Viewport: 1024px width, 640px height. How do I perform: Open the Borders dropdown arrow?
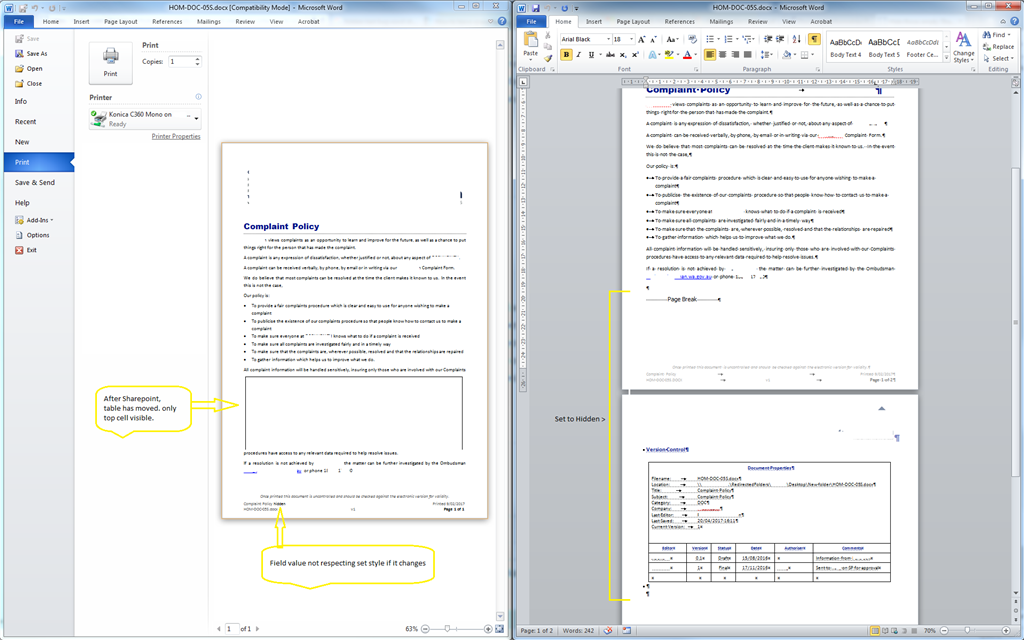812,55
